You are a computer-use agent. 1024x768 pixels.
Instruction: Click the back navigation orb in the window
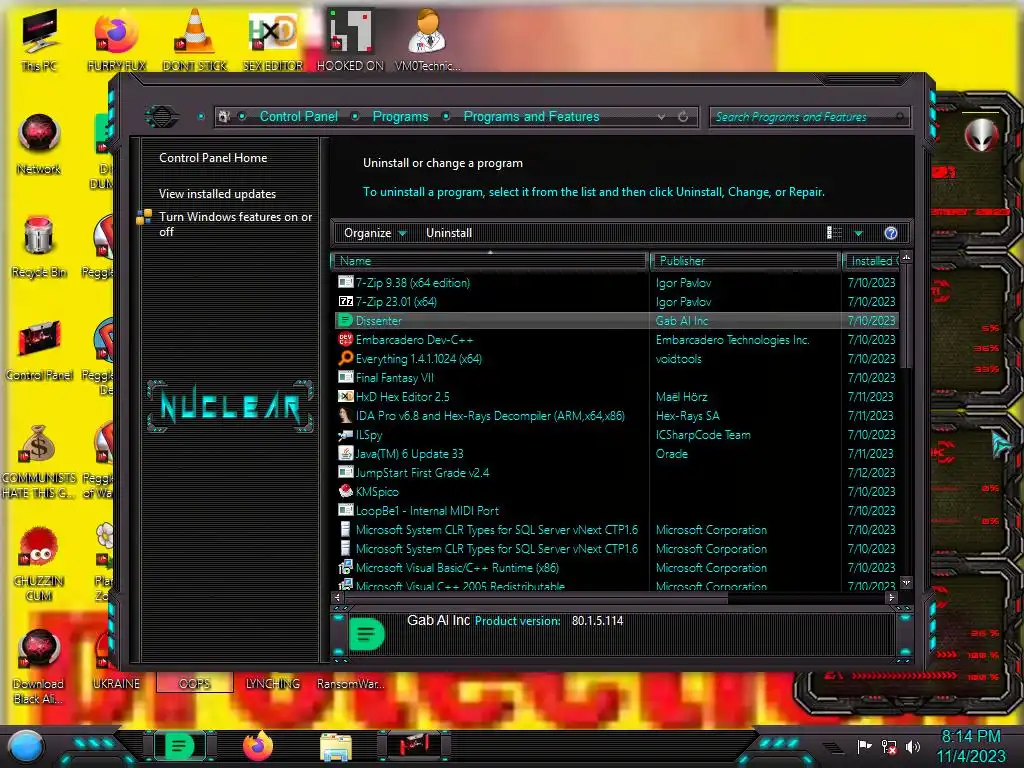coord(162,117)
